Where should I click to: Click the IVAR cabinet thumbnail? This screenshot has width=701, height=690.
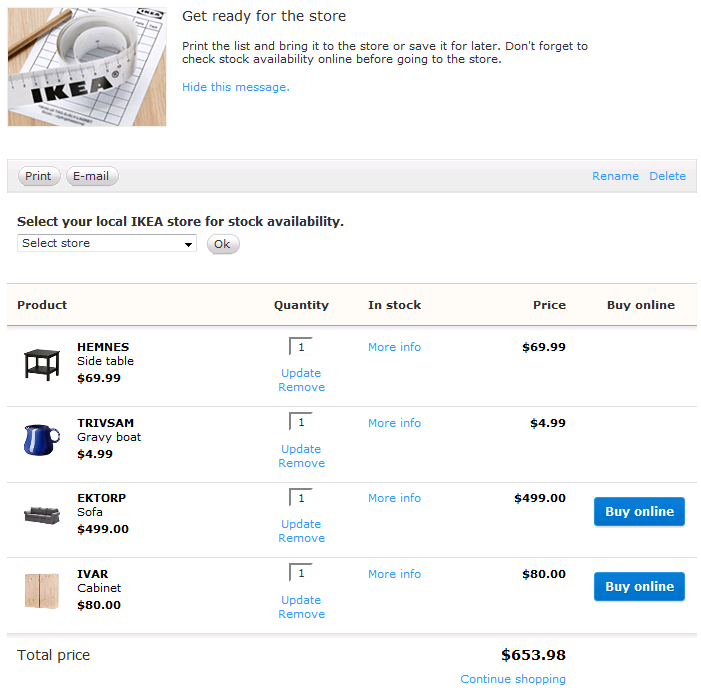point(42,591)
